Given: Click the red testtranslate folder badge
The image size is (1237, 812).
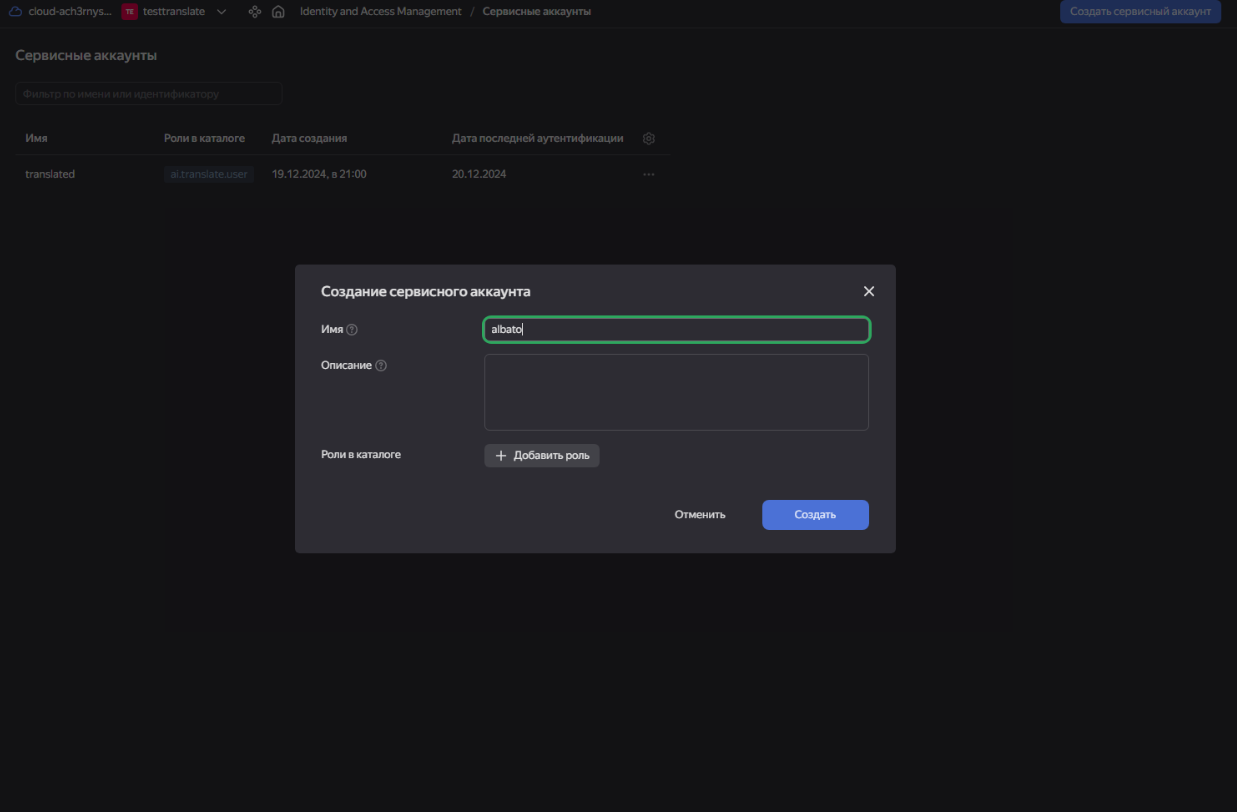Looking at the screenshot, I should [x=129, y=12].
